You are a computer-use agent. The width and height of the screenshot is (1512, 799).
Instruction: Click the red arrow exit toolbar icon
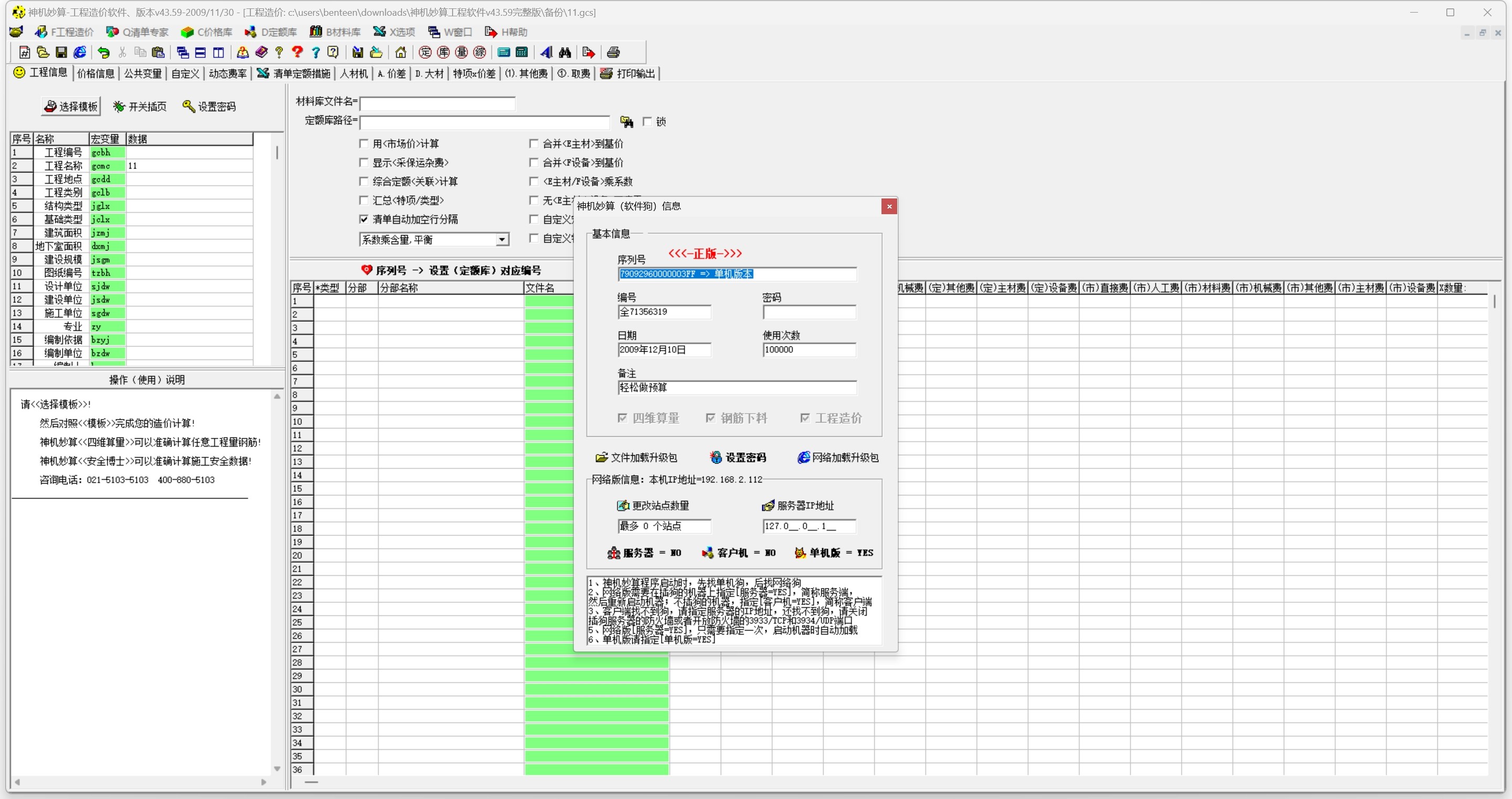coord(588,52)
